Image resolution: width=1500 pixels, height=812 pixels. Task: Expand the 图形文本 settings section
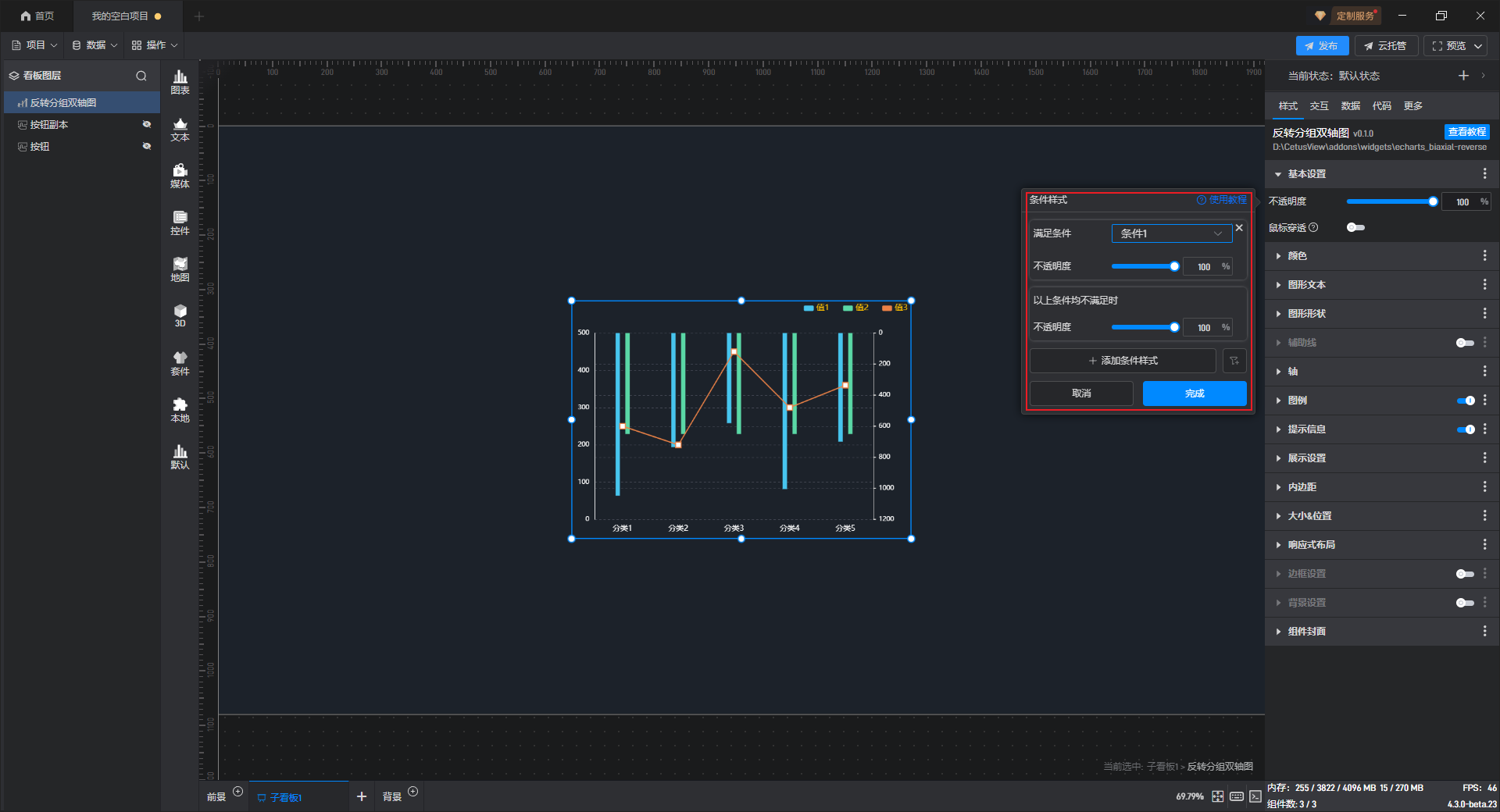coord(1306,285)
